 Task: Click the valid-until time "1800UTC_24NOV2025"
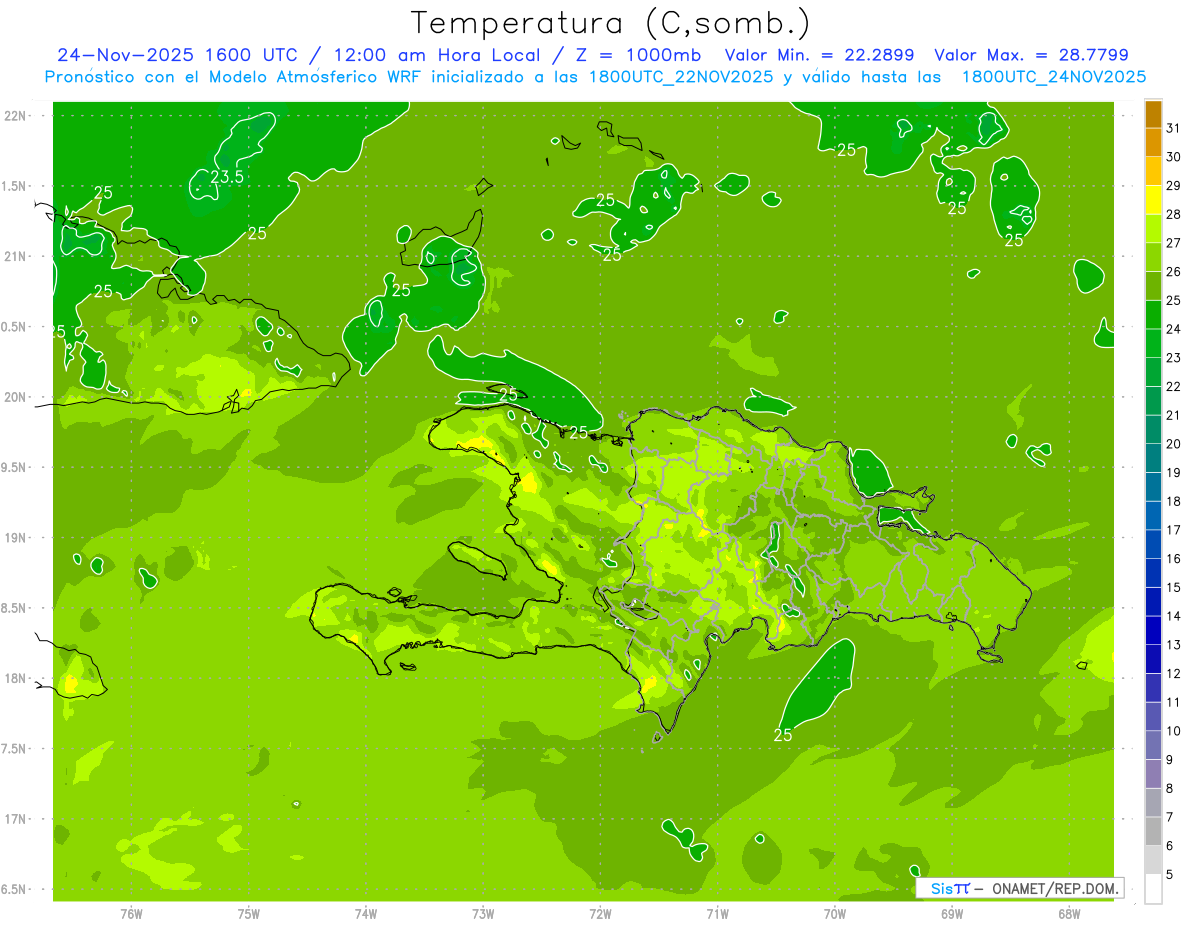coord(1053,77)
